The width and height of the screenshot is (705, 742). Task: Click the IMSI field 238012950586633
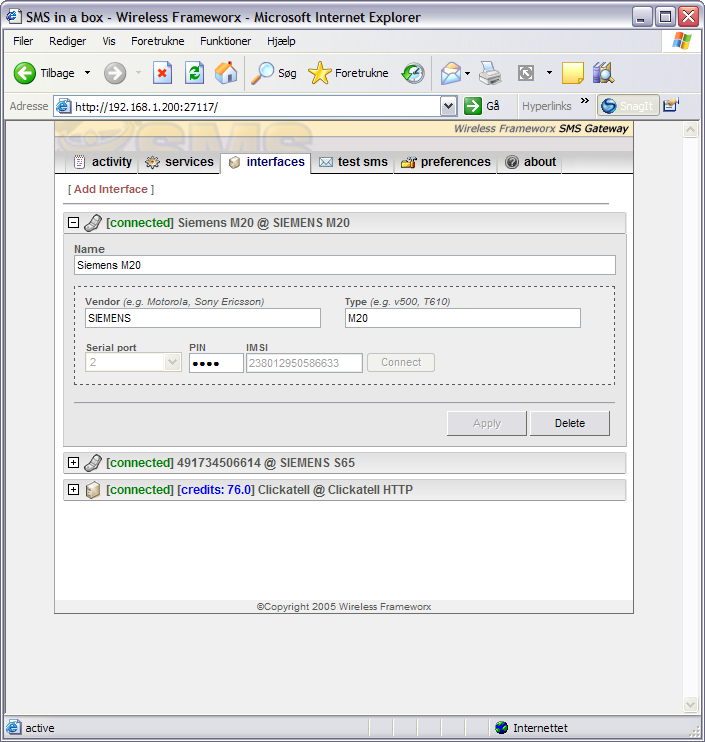coord(304,363)
